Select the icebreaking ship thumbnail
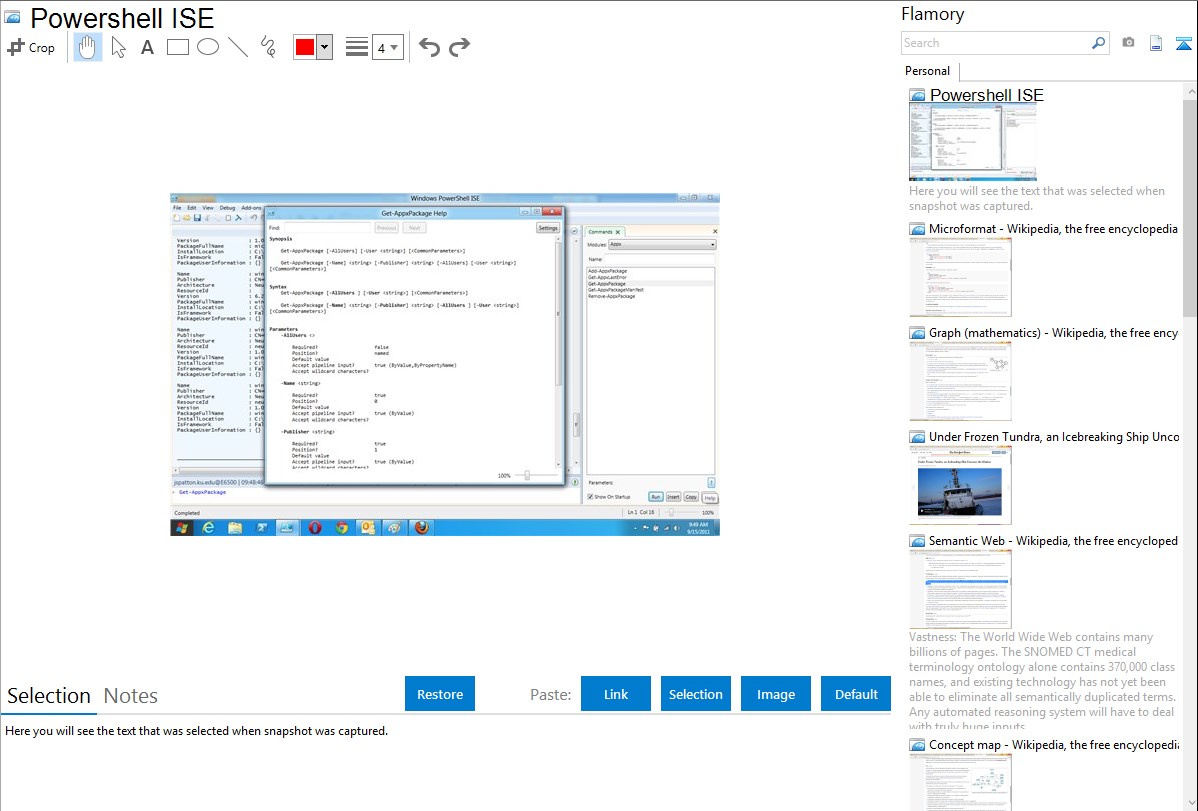 [960, 485]
